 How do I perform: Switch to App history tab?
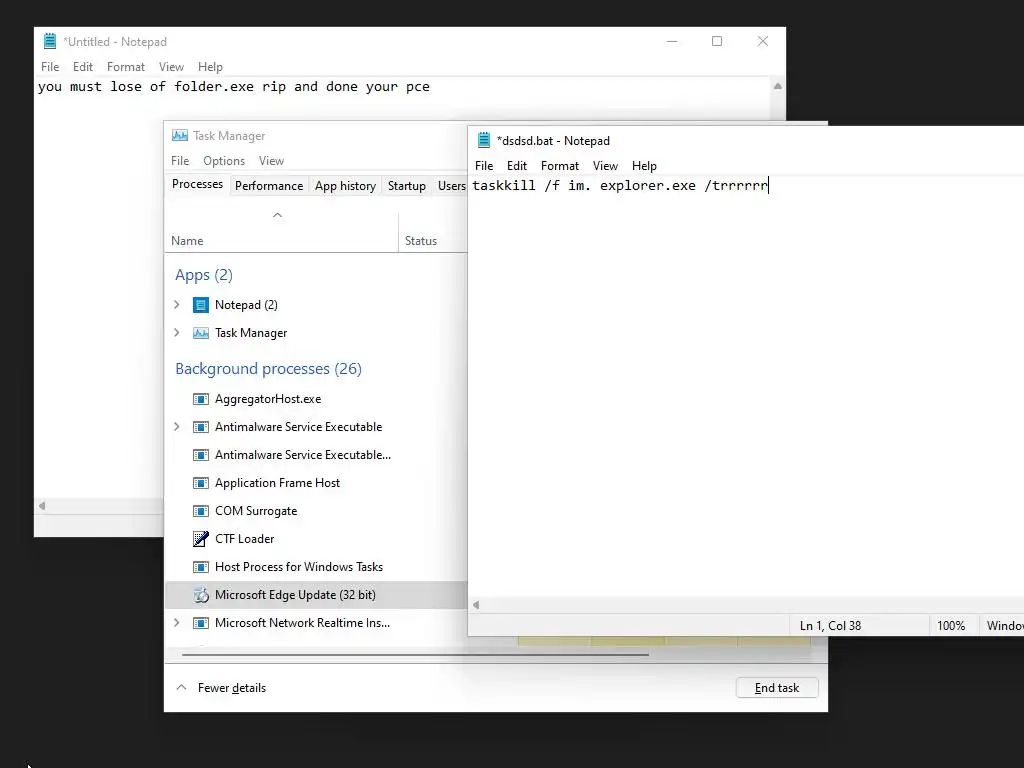click(345, 186)
